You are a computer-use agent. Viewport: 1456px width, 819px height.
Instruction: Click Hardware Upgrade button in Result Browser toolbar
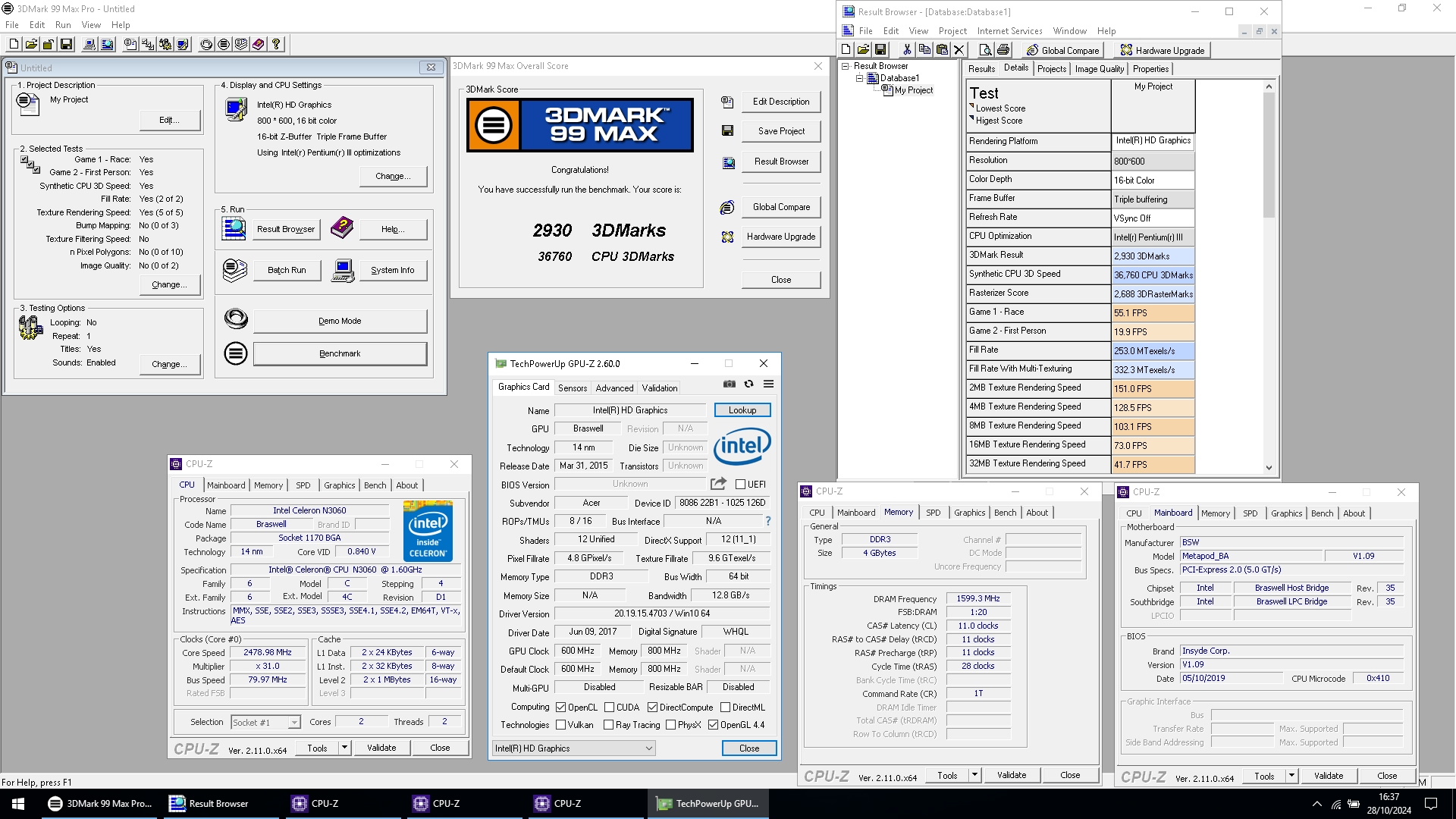pyautogui.click(x=1163, y=51)
